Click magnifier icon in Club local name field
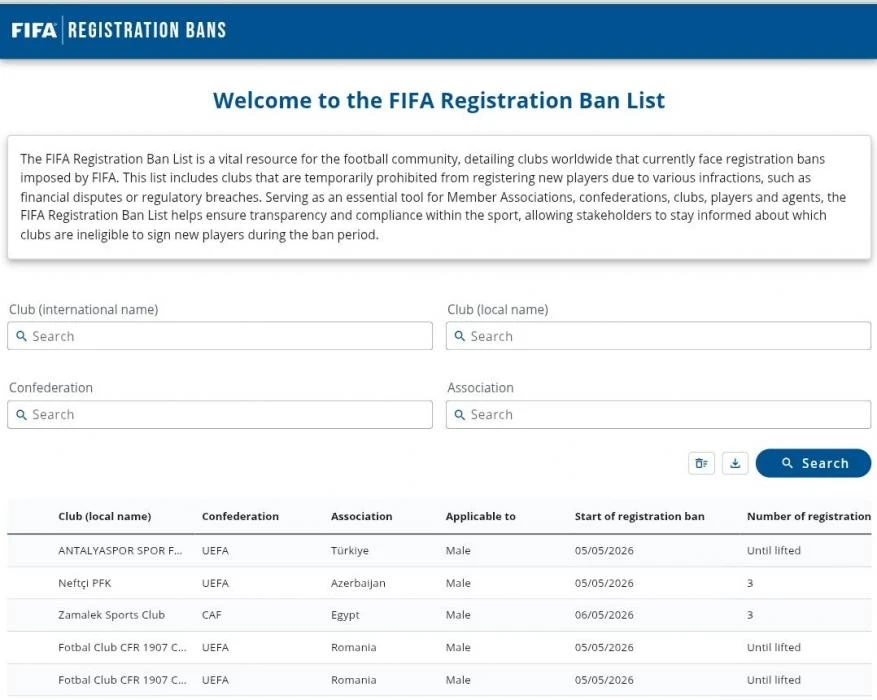The image size is (877, 700). 460,336
